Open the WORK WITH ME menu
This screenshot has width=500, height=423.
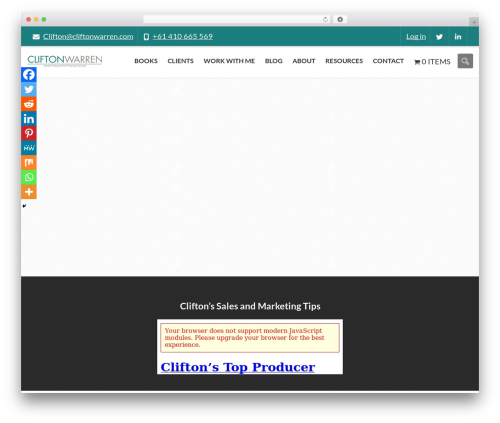coord(229,61)
